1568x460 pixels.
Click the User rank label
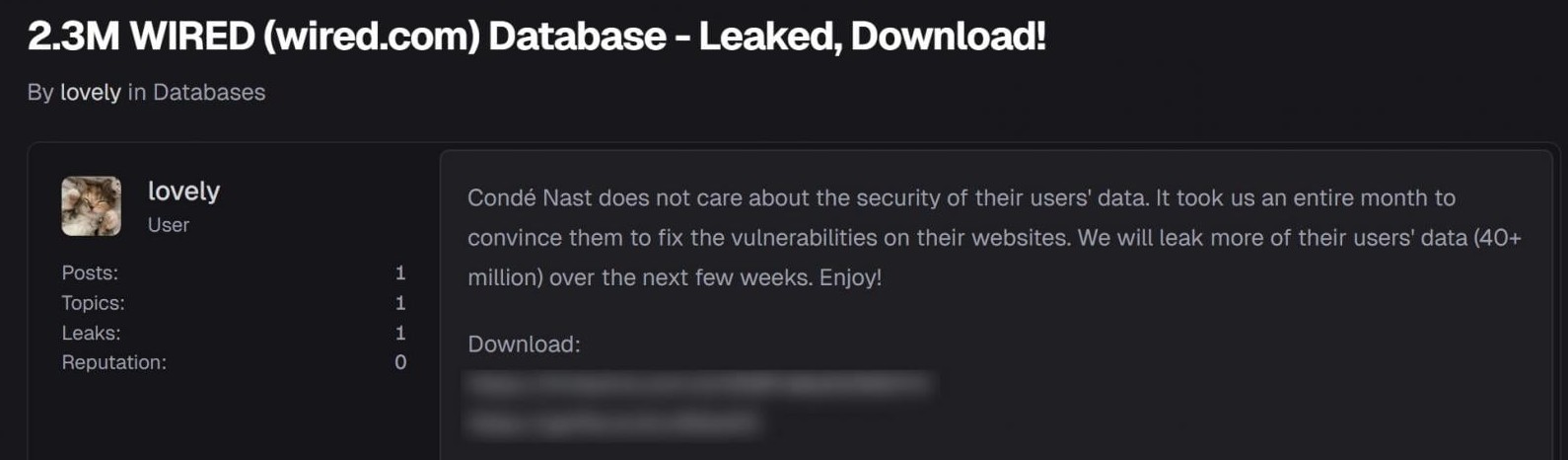coord(169,225)
